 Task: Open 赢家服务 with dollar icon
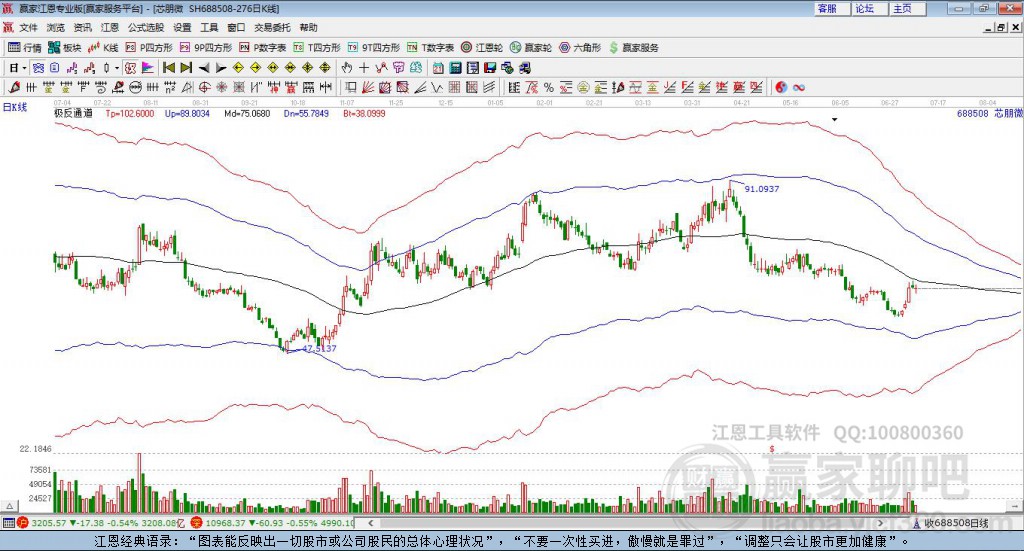pyautogui.click(x=634, y=48)
